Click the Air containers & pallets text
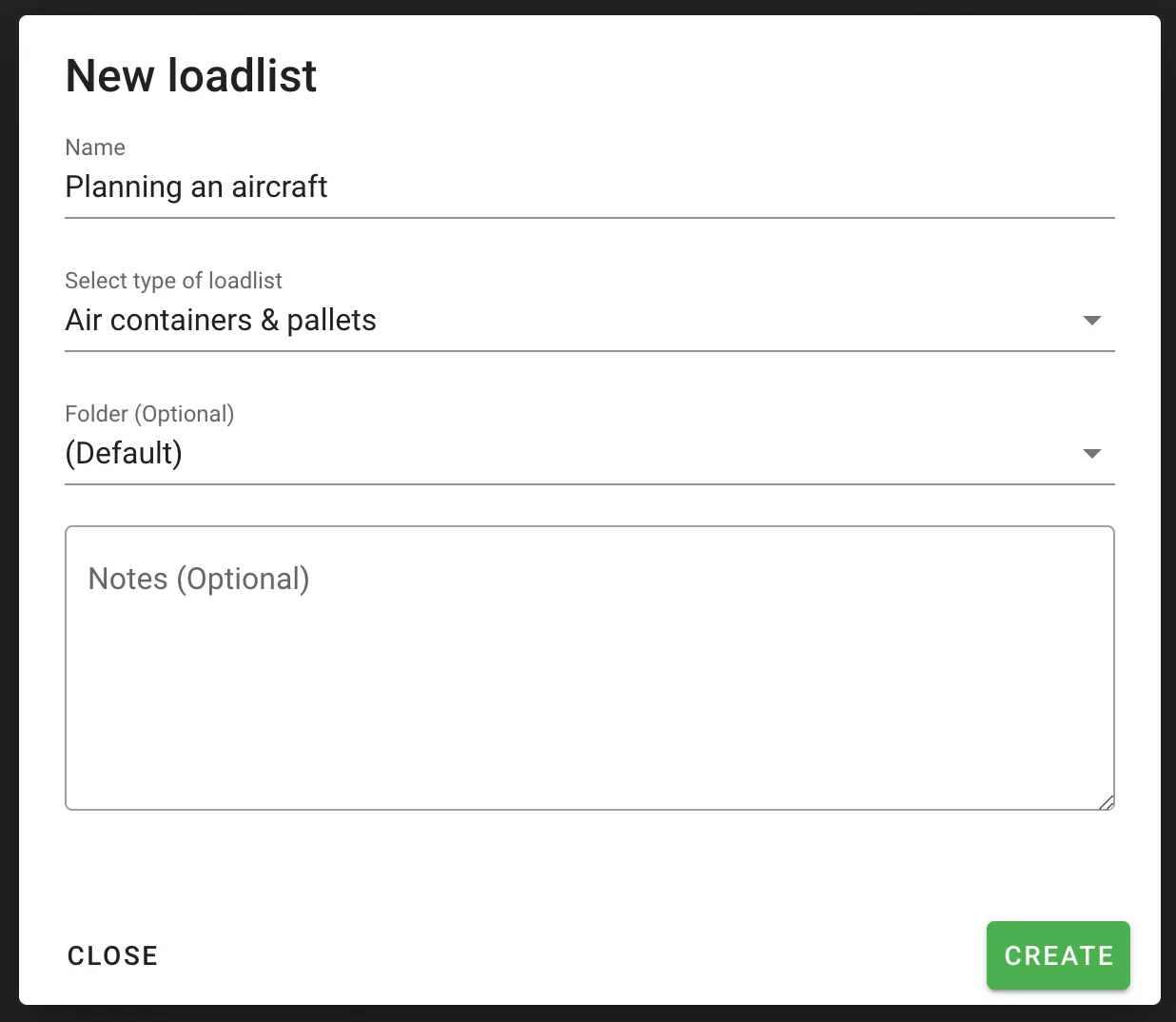The width and height of the screenshot is (1176, 1022). pyautogui.click(x=220, y=321)
